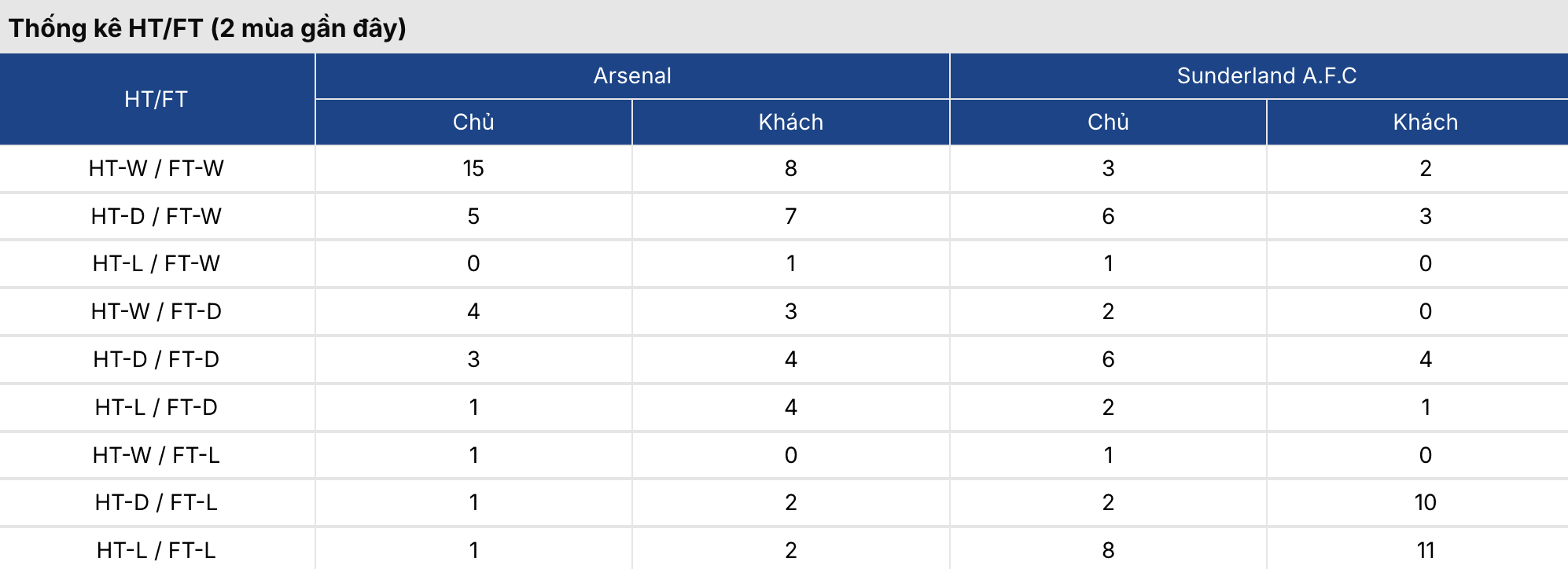The image size is (1568, 569).
Task: Click the Khách subheader under Sunderland A.F.C
Action: 1425,123
